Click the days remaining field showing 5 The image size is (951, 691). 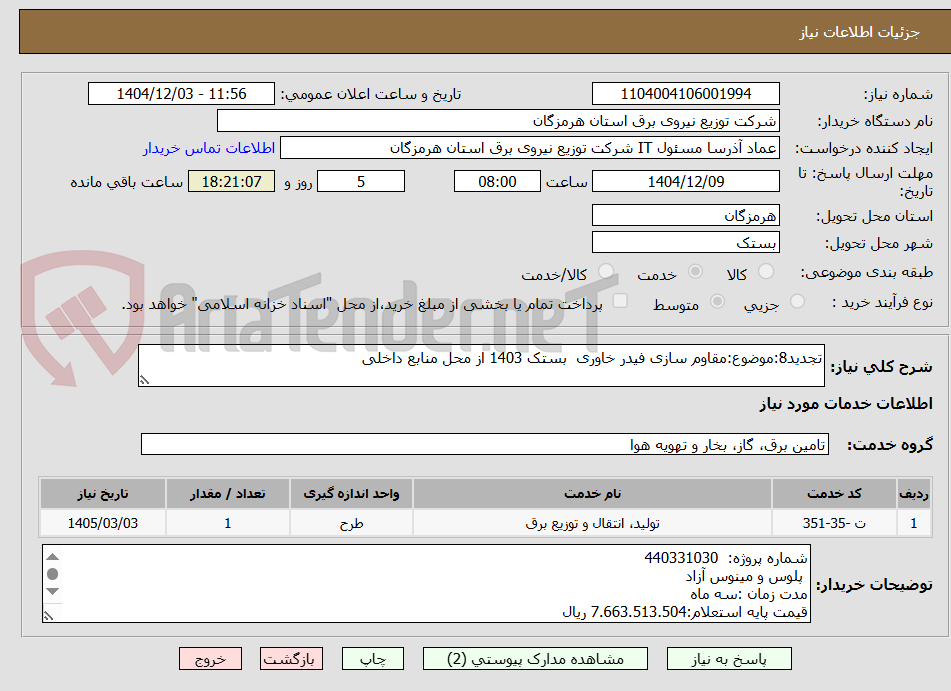click(x=361, y=181)
